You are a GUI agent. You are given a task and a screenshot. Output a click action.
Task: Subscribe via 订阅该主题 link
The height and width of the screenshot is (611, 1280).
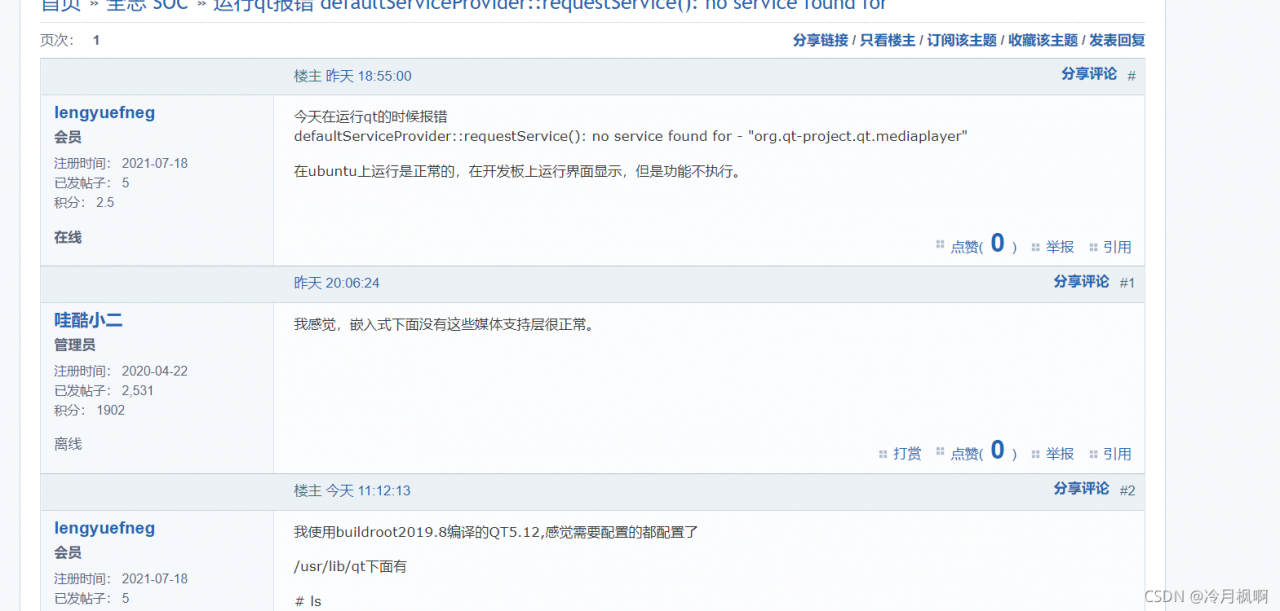[x=962, y=41]
